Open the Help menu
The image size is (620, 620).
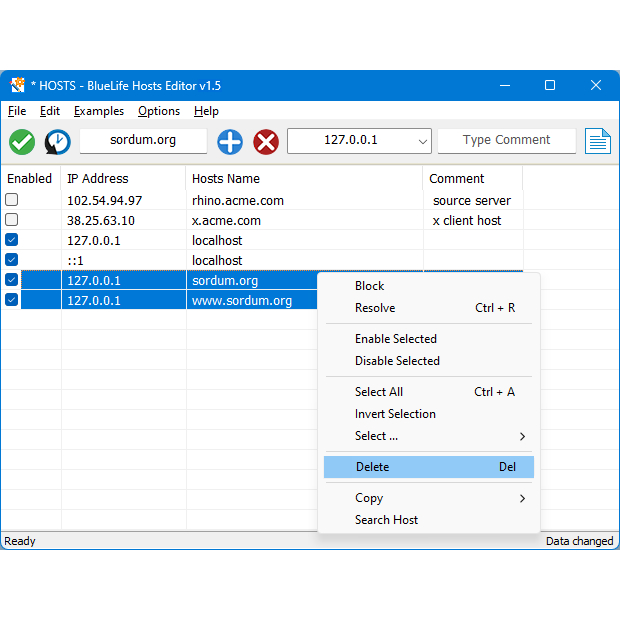point(206,111)
